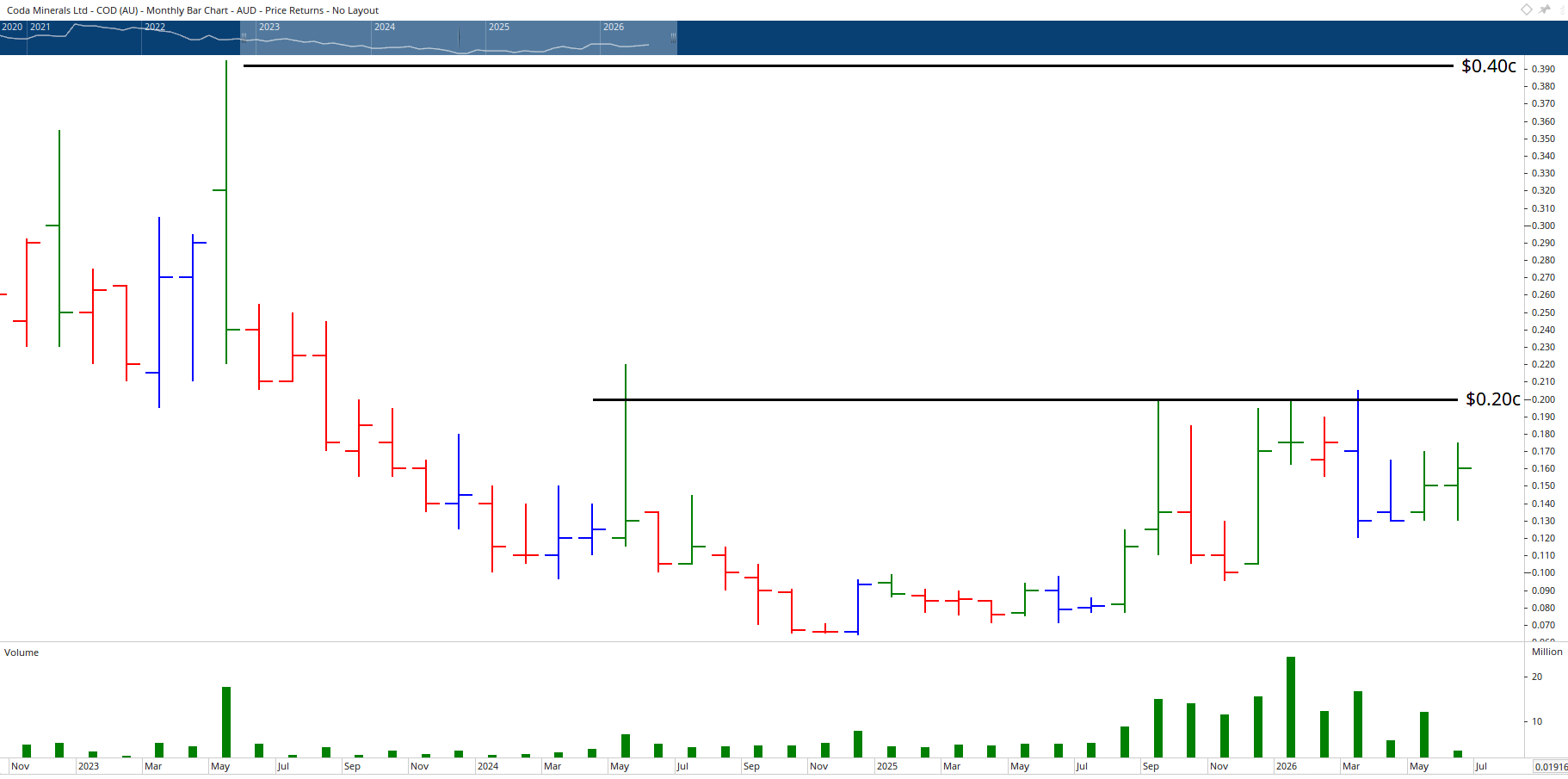Image resolution: width=1568 pixels, height=779 pixels.
Task: Click the volume axis label 10
Action: click(1537, 721)
